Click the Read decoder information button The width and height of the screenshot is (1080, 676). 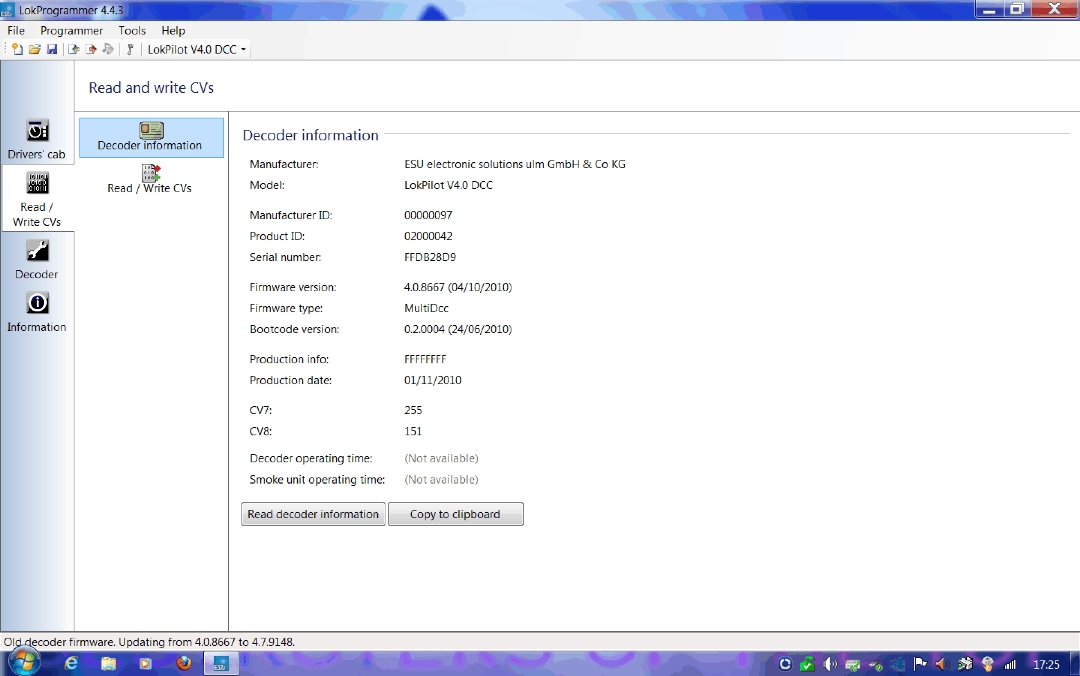(x=313, y=514)
